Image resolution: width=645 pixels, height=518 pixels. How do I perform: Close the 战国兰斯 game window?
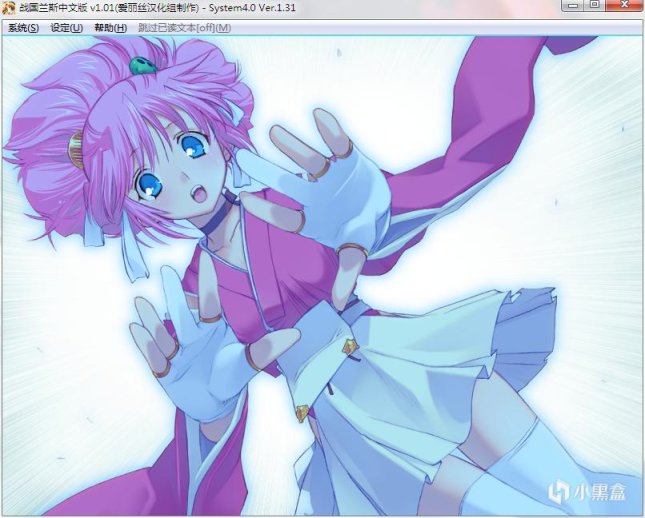[624, 5]
